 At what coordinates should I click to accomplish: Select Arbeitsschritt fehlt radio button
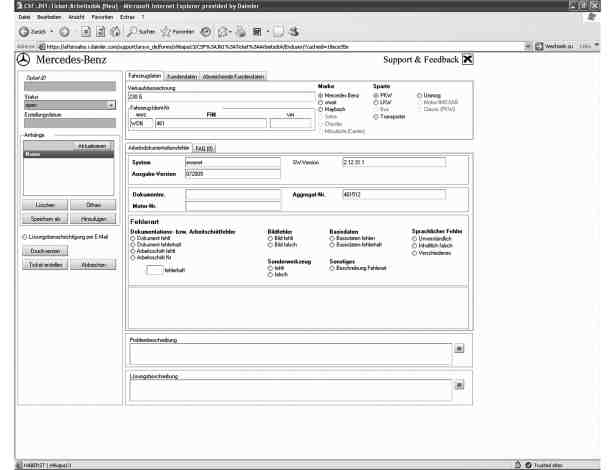click(133, 251)
